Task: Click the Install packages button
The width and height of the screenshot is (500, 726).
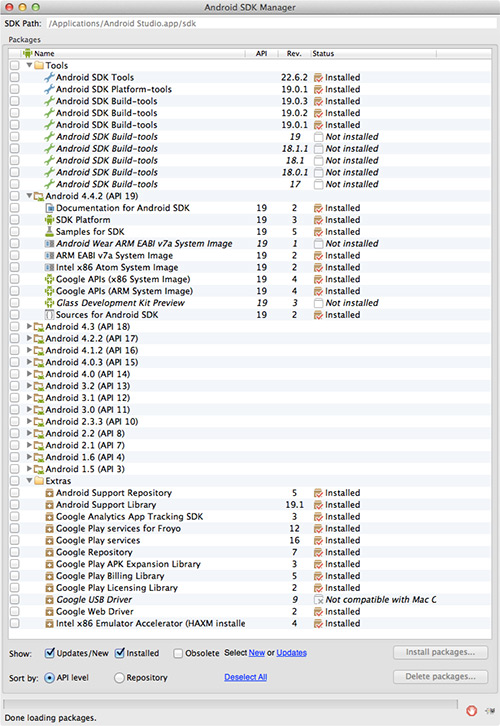Action: [x=440, y=652]
